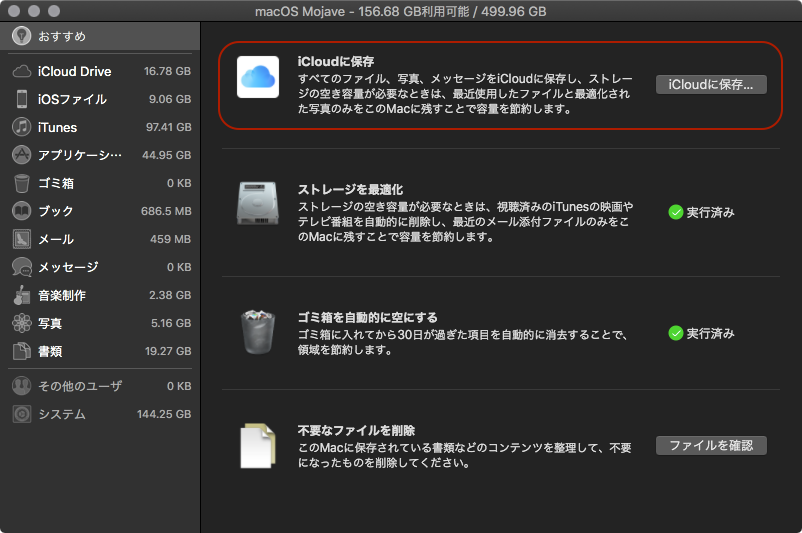The image size is (802, 533).
Task: Select ブック in the sidebar
Action: pyautogui.click(x=101, y=211)
